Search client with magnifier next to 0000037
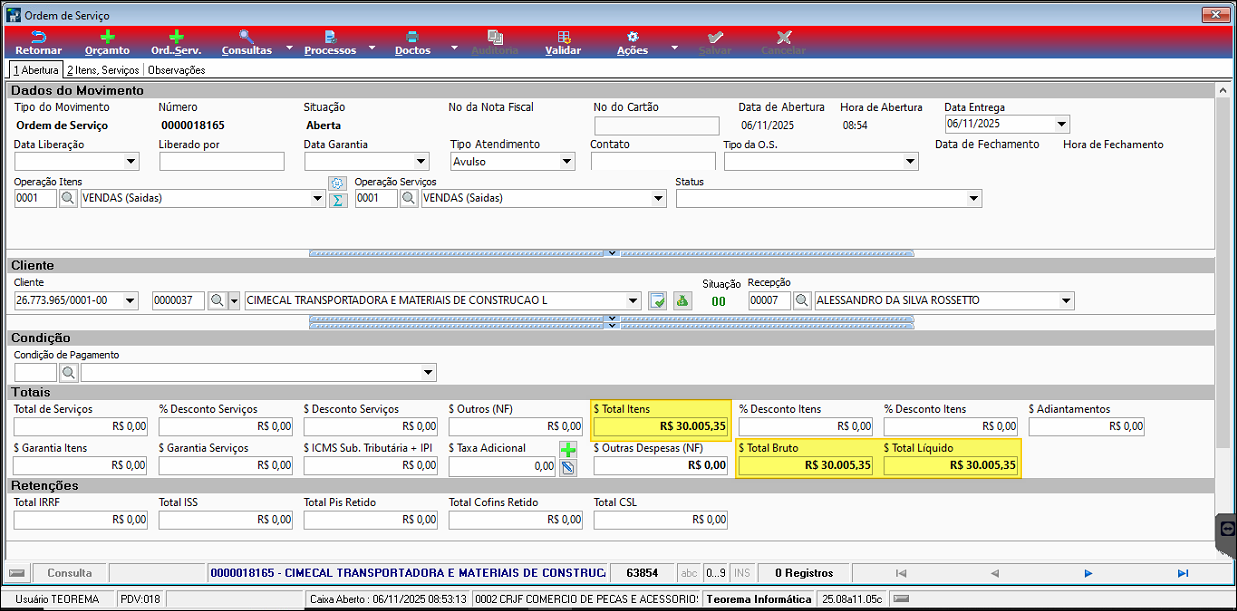The height and width of the screenshot is (611, 1237). pos(216,300)
